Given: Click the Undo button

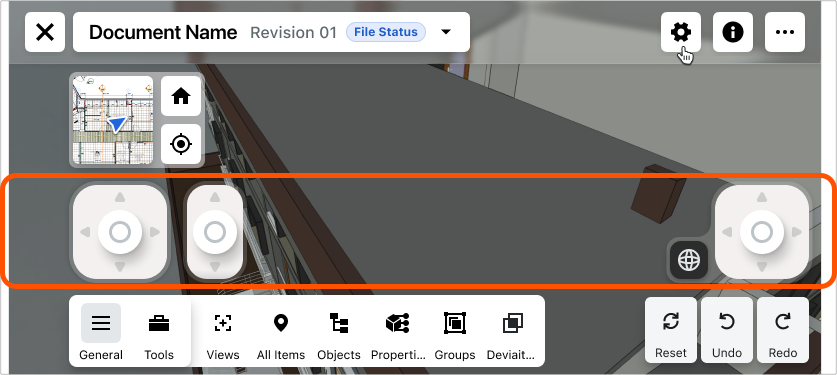Looking at the screenshot, I should tap(727, 330).
